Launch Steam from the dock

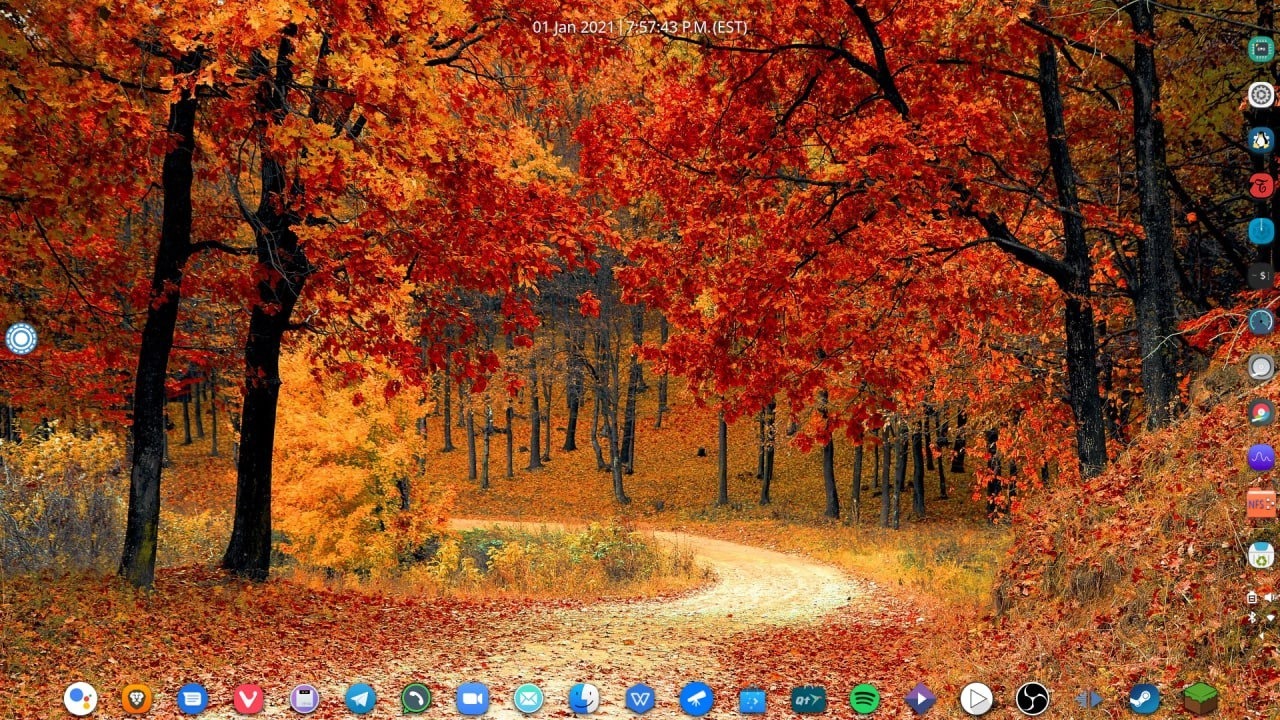click(x=1144, y=698)
